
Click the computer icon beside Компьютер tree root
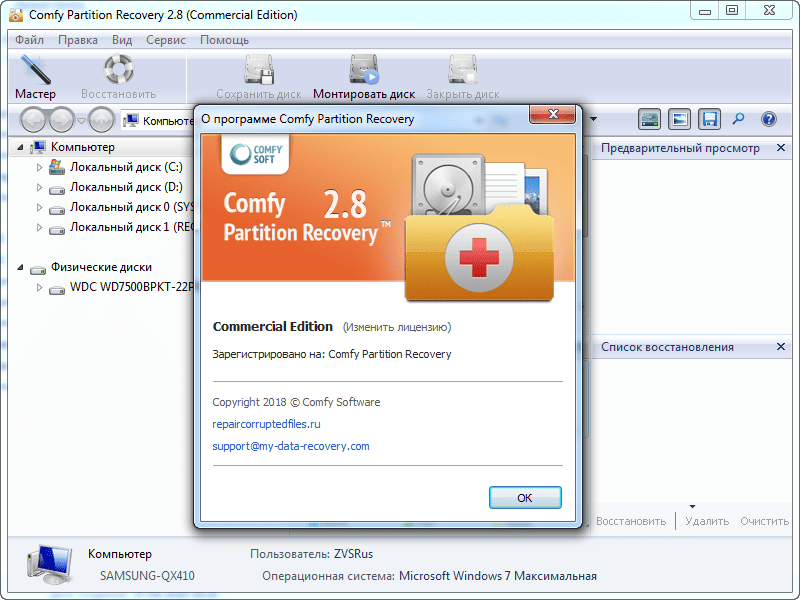click(38, 147)
